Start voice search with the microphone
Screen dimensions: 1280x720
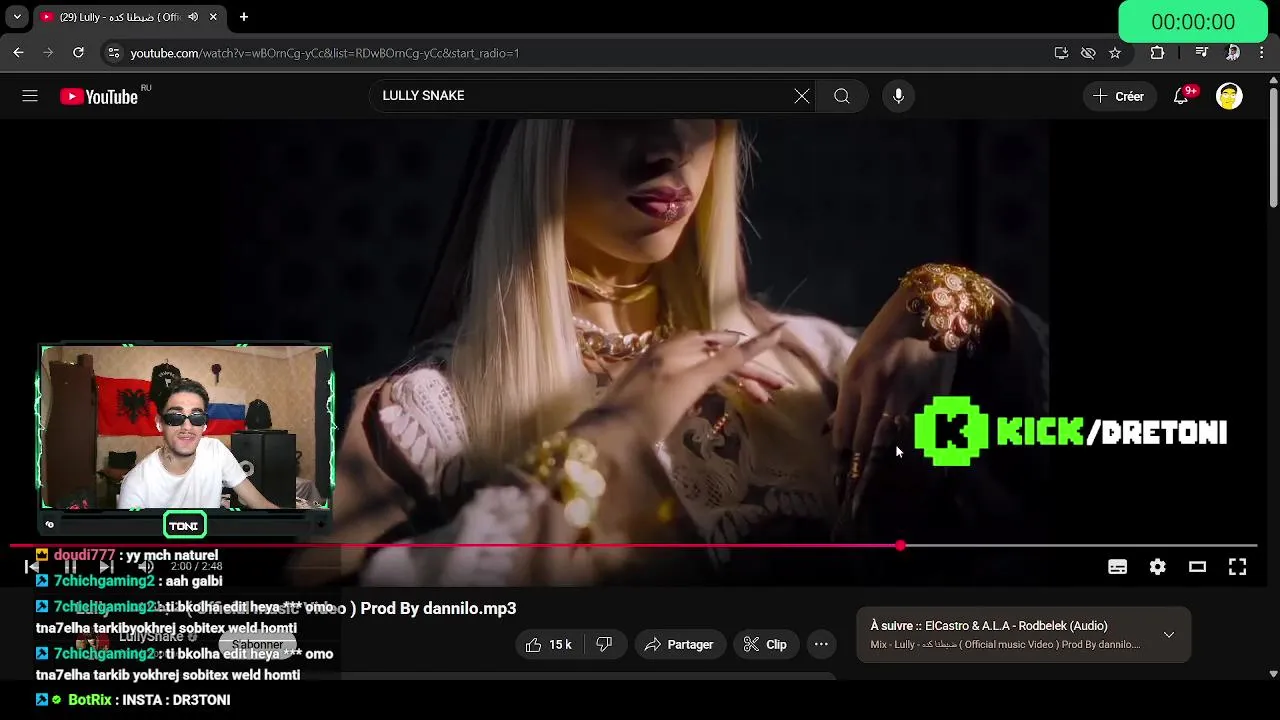coord(898,96)
